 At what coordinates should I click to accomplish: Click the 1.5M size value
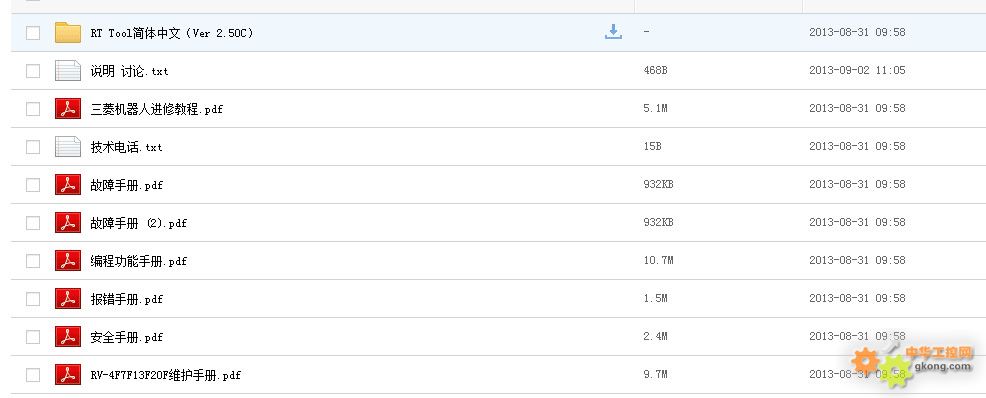click(655, 298)
